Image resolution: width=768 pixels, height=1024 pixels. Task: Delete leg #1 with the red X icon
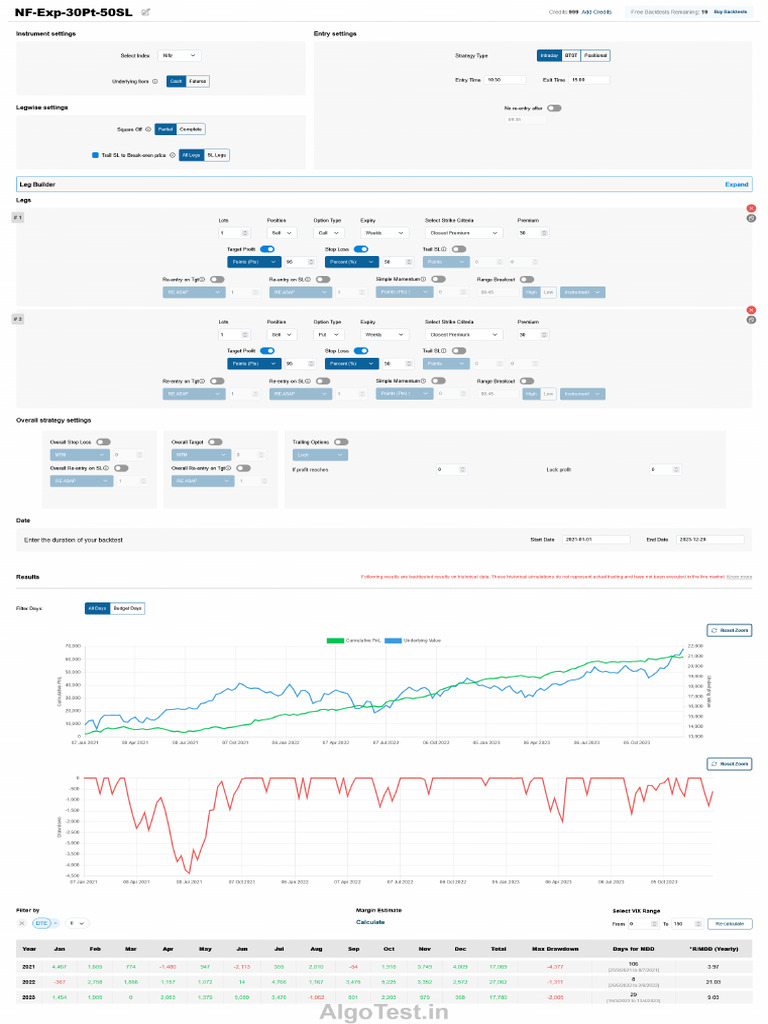click(751, 208)
